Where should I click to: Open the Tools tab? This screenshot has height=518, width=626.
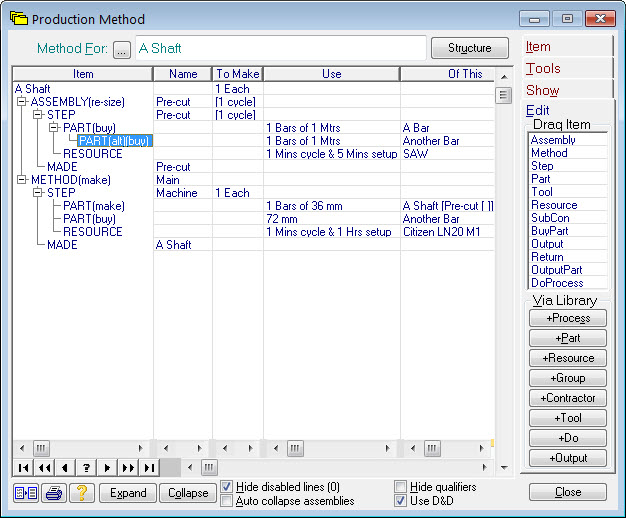544,69
